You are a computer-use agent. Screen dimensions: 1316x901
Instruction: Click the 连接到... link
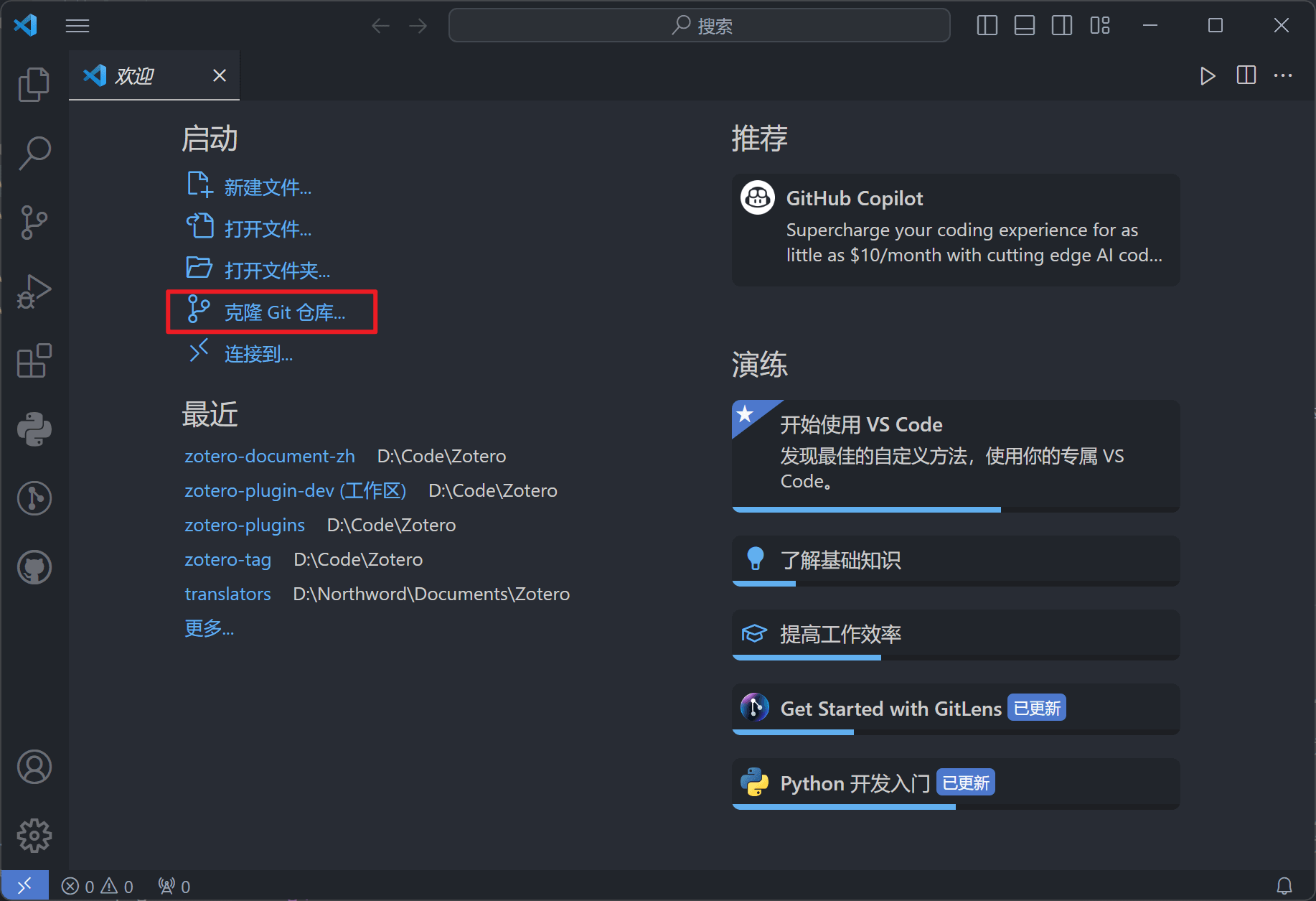click(258, 354)
